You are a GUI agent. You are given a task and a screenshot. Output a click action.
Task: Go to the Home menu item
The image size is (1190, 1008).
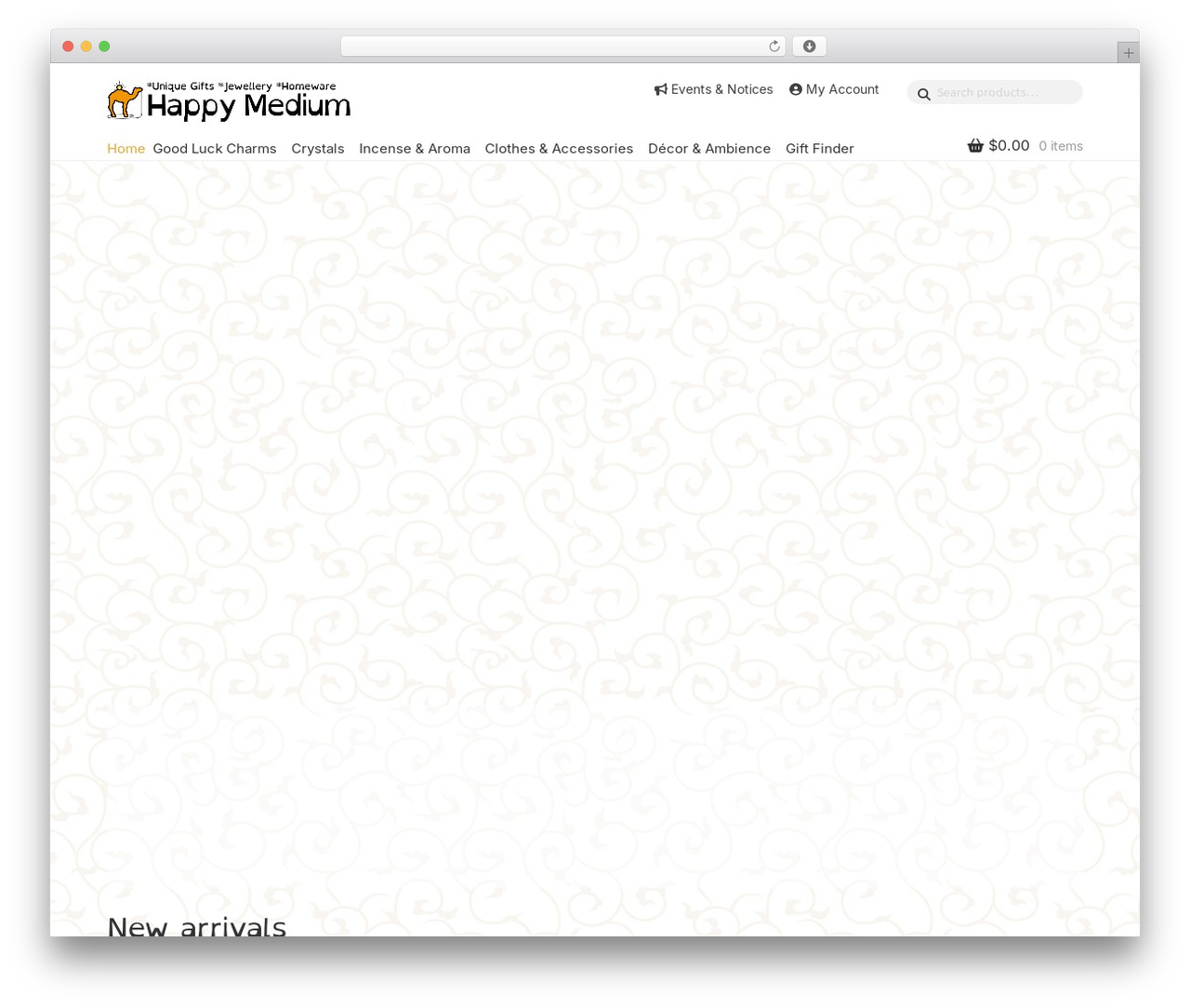[126, 149]
